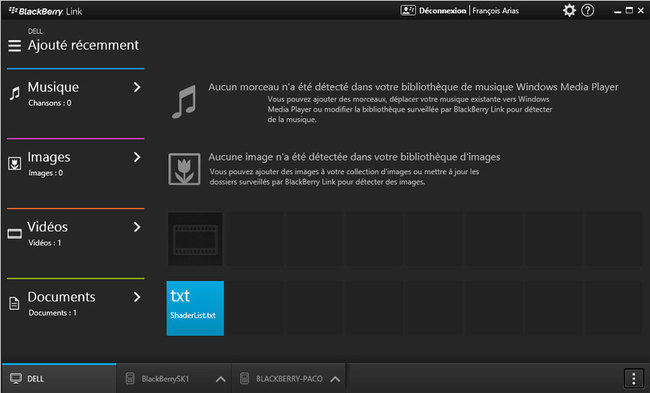
Task: Click the small DELL label above the heading
Action: coord(35,31)
